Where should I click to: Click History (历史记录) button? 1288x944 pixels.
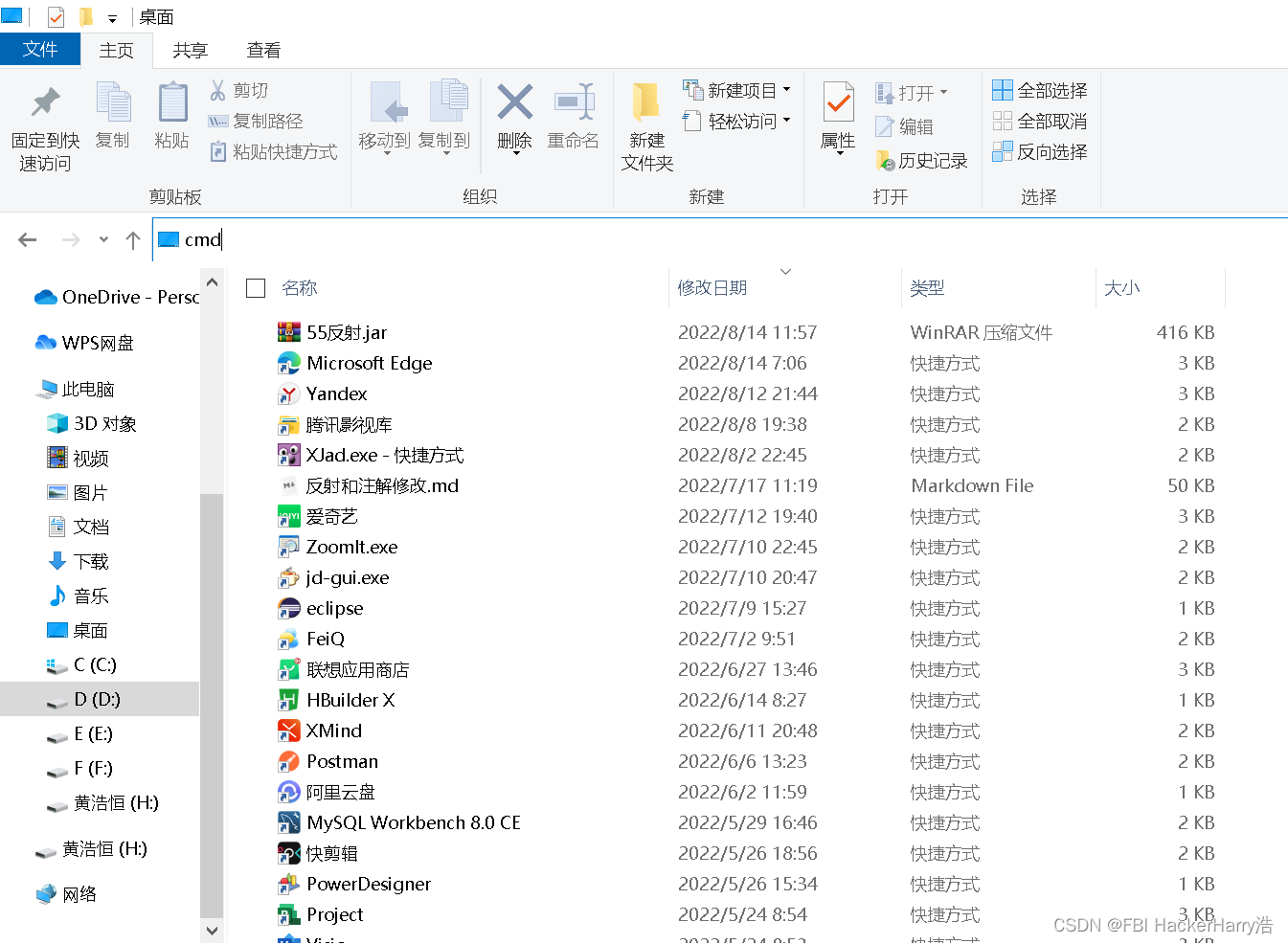(921, 160)
